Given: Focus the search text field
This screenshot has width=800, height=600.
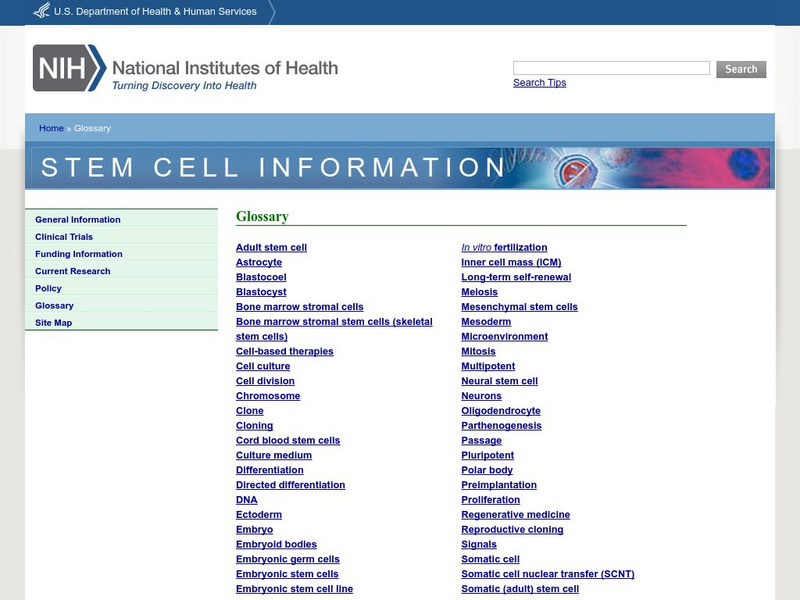Looking at the screenshot, I should [611, 68].
